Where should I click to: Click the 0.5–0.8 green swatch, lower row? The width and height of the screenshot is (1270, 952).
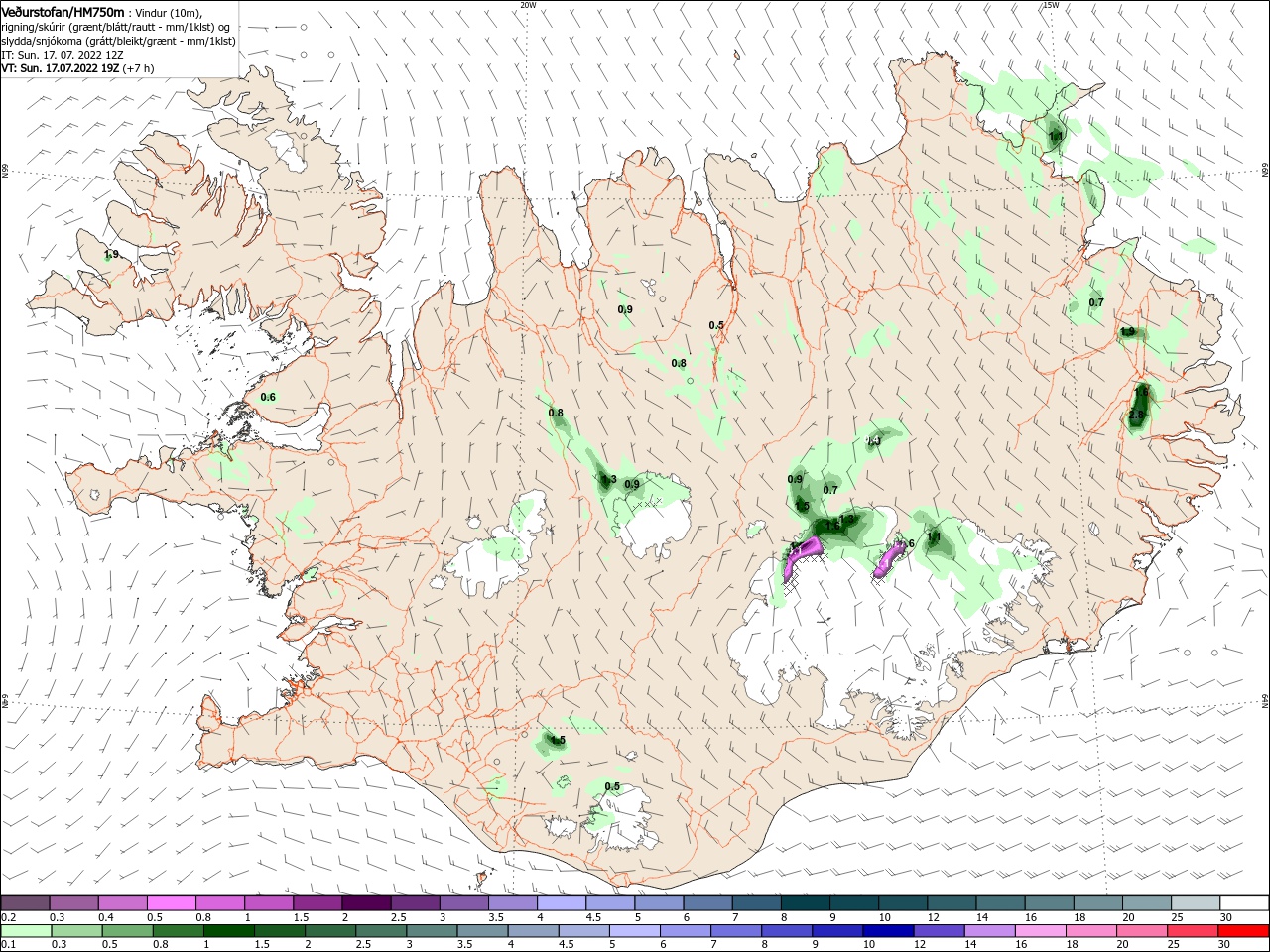(127, 931)
